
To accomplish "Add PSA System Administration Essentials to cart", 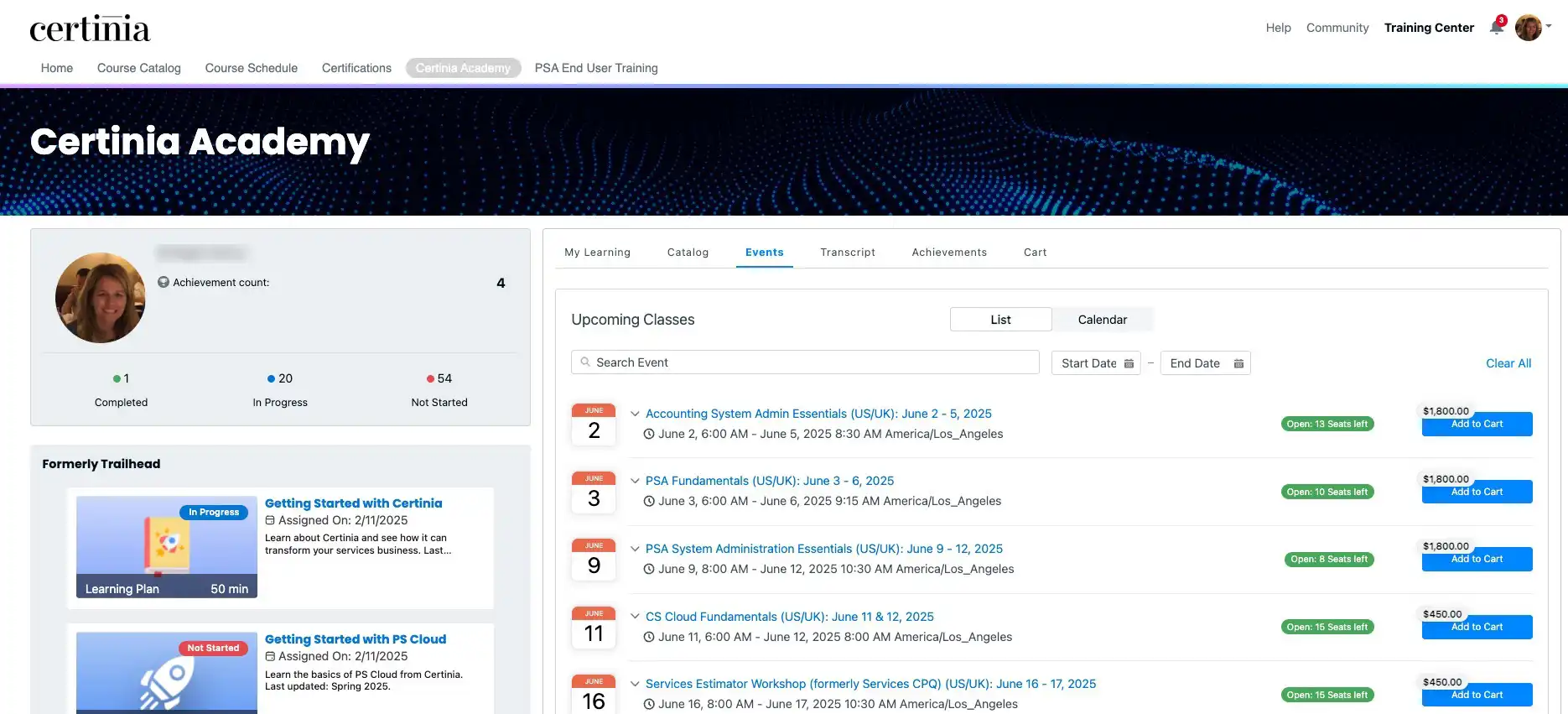I will (x=1477, y=560).
